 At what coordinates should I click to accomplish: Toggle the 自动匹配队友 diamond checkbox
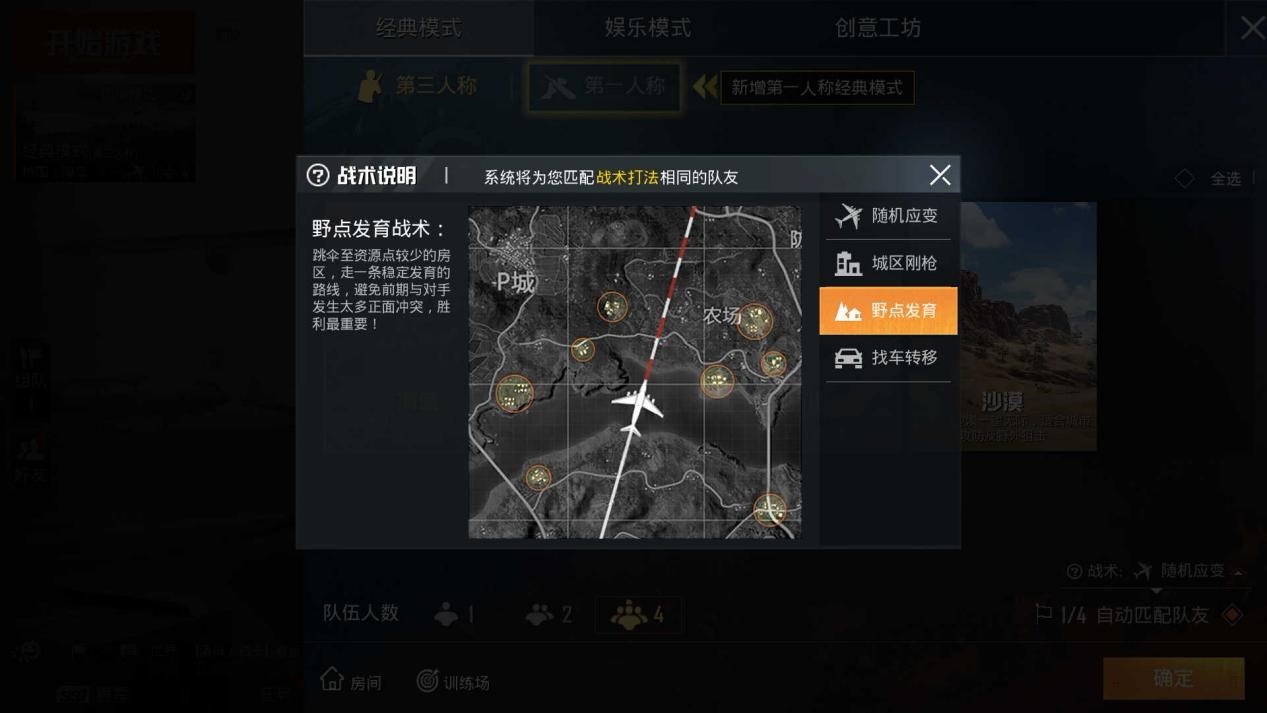[1232, 615]
